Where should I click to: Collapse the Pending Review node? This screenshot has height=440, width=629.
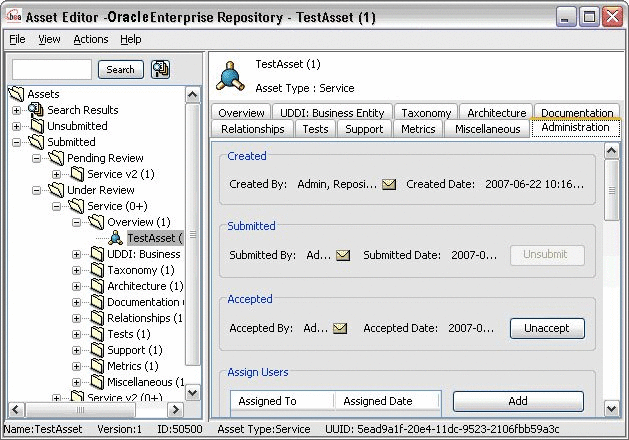pyautogui.click(x=37, y=158)
